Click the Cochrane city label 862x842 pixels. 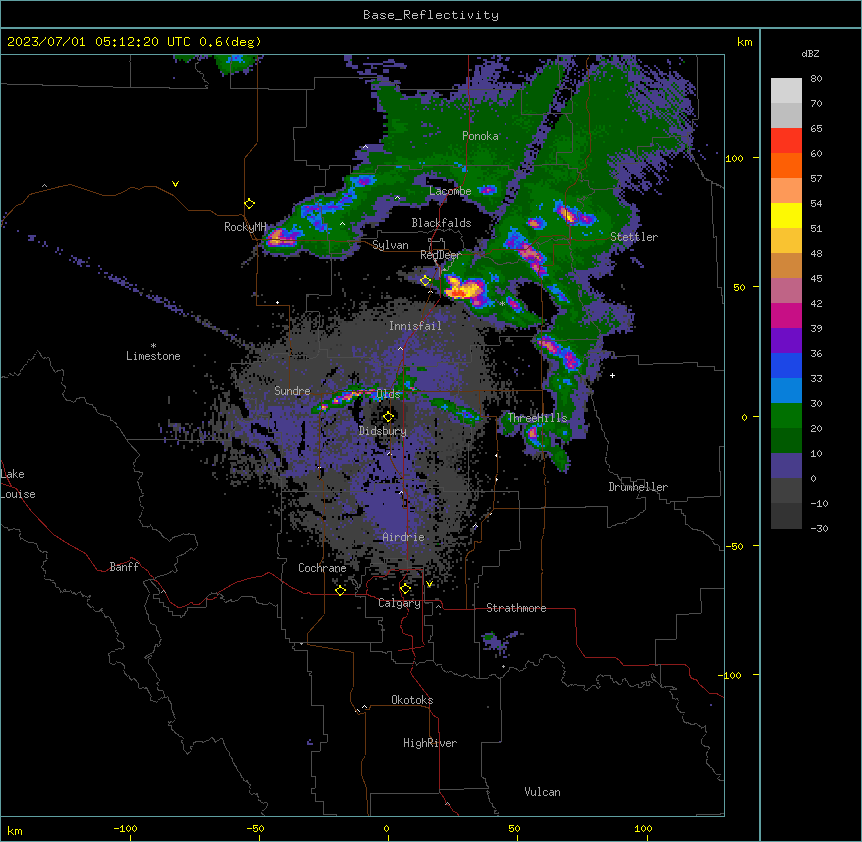[322, 568]
